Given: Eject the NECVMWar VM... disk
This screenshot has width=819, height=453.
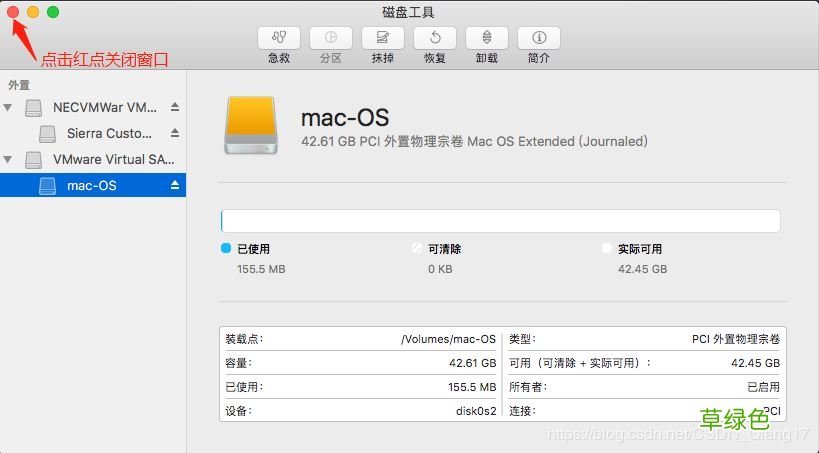Looking at the screenshot, I should click(x=175, y=107).
